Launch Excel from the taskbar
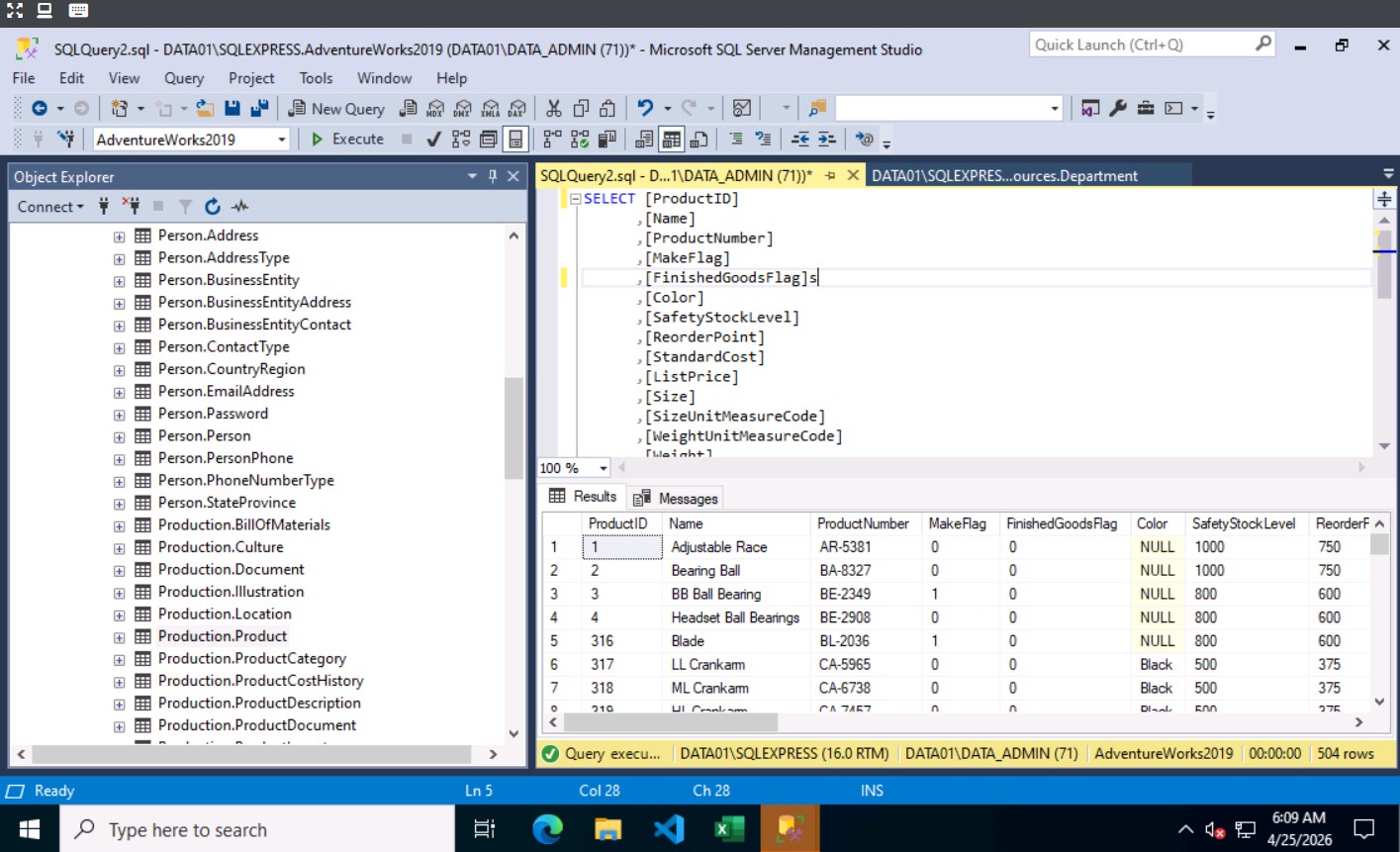Image resolution: width=1400 pixels, height=852 pixels. [x=729, y=829]
